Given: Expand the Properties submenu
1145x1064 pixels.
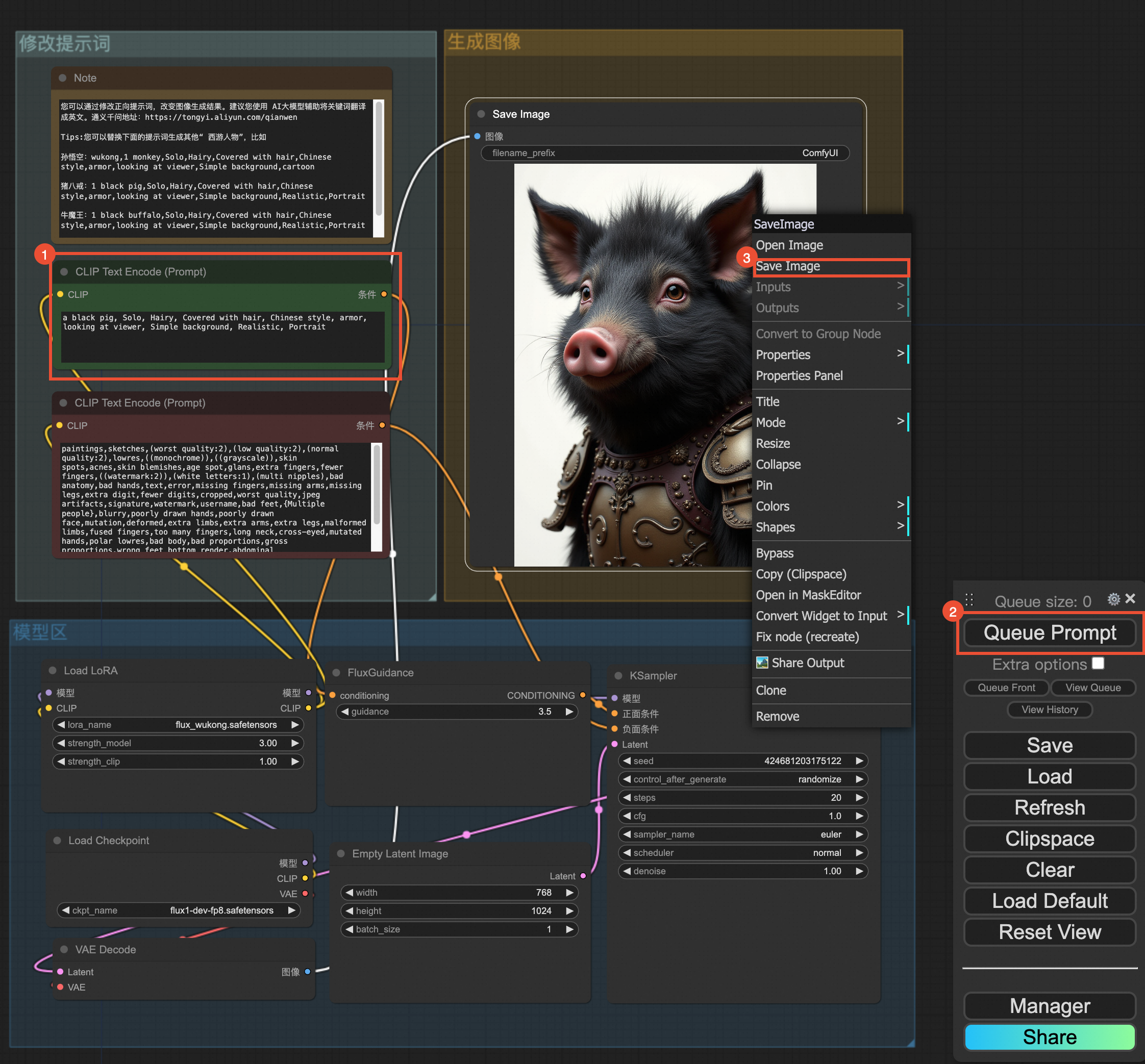Looking at the screenshot, I should pyautogui.click(x=831, y=354).
